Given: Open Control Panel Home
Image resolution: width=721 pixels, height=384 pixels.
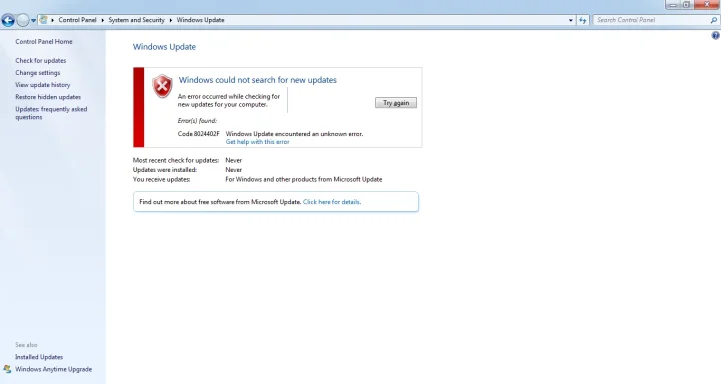Looking at the screenshot, I should (x=44, y=41).
